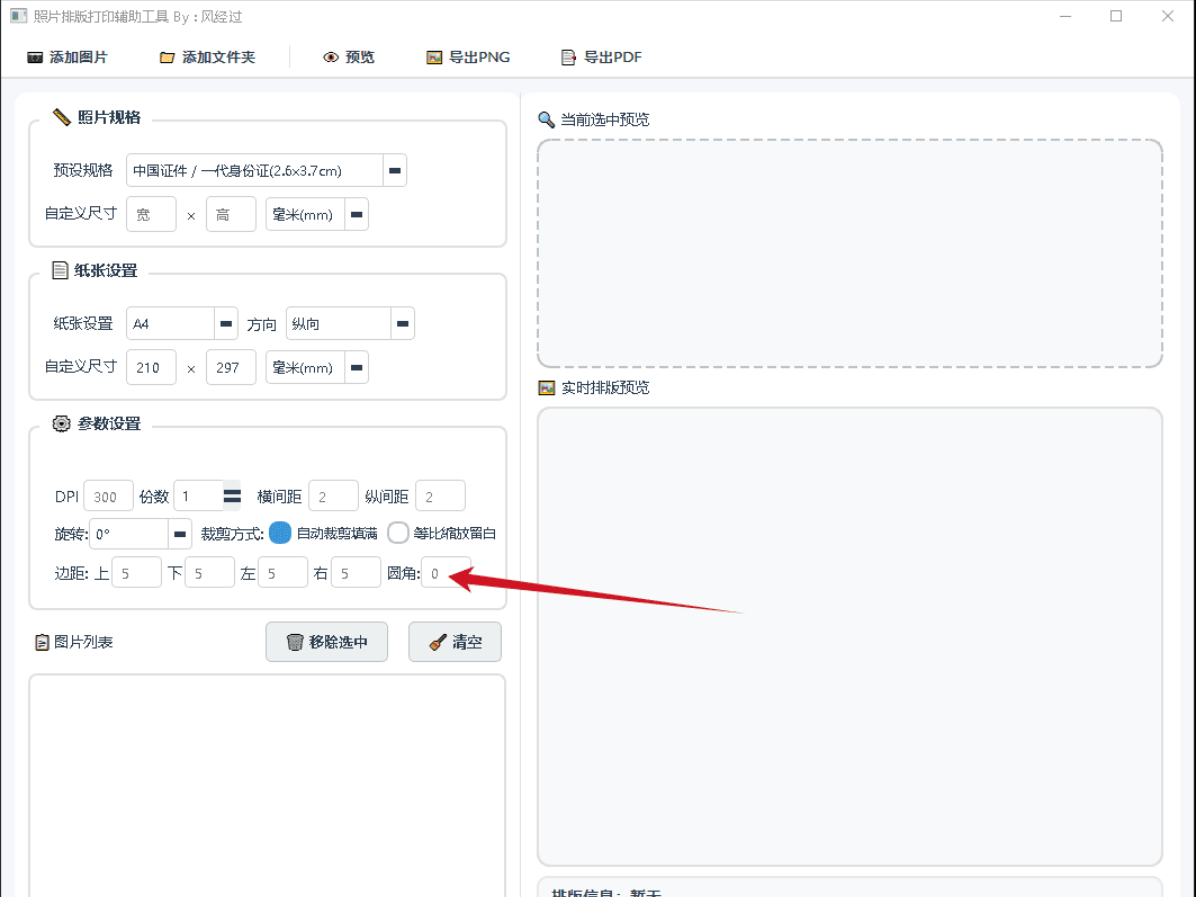Screen dimensions: 1196x897
Task: Open the 方向 orientation dropdown
Action: point(402,324)
